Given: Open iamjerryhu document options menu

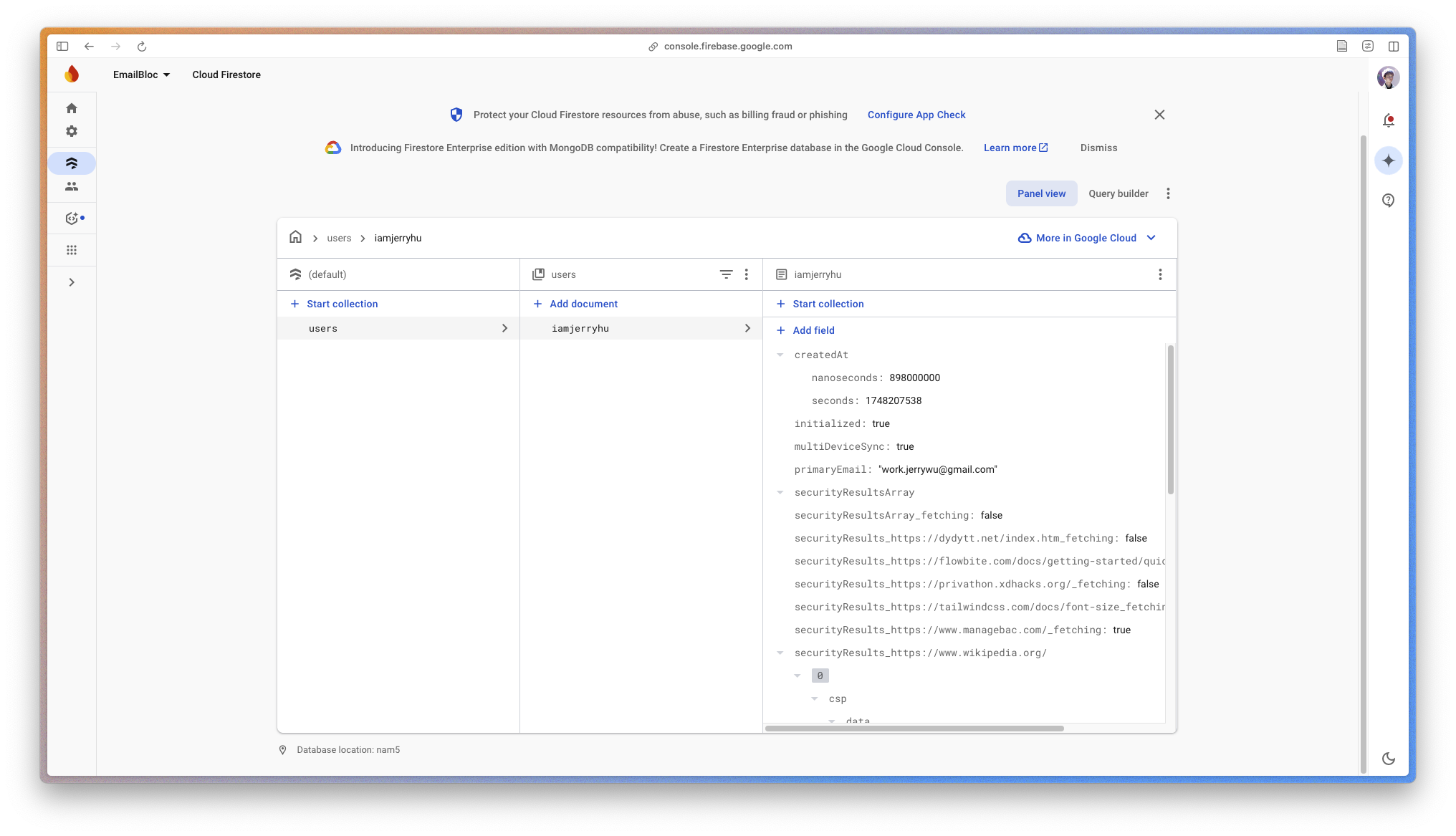Looking at the screenshot, I should (x=1159, y=274).
